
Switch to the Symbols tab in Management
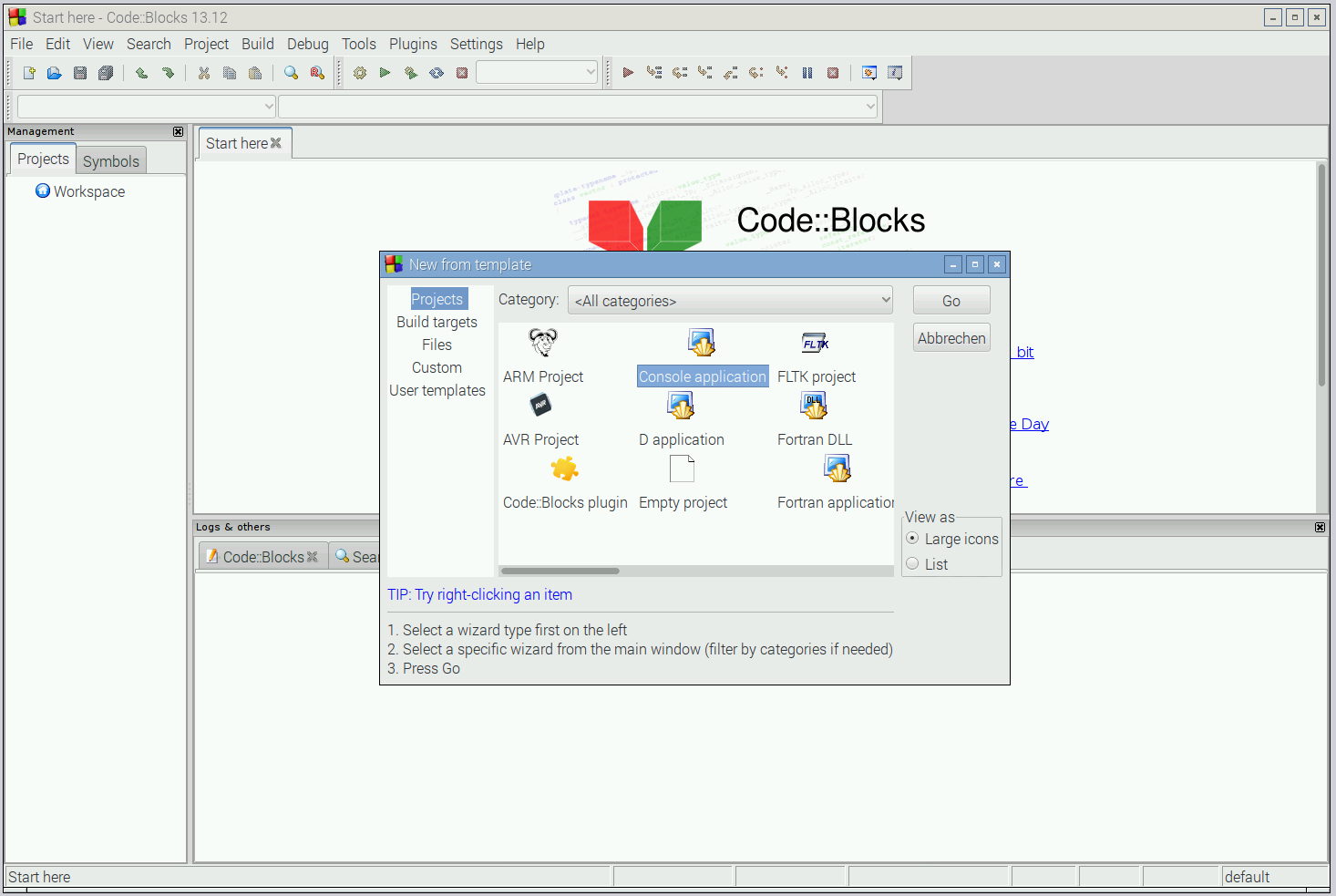click(x=110, y=160)
